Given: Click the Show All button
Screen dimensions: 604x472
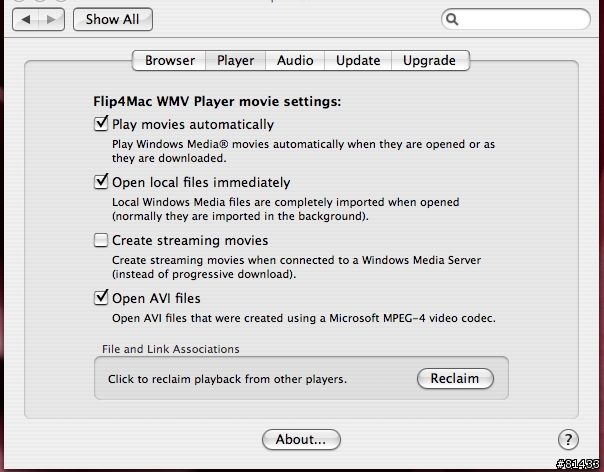Looking at the screenshot, I should pos(113,19).
